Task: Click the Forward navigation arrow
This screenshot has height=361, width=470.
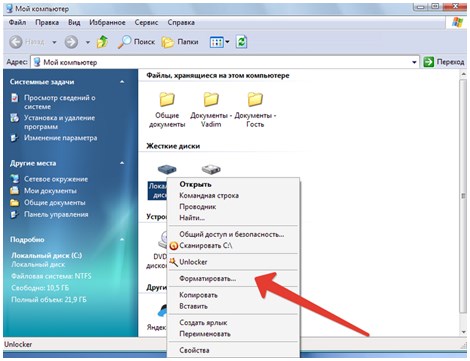Action: (x=71, y=42)
